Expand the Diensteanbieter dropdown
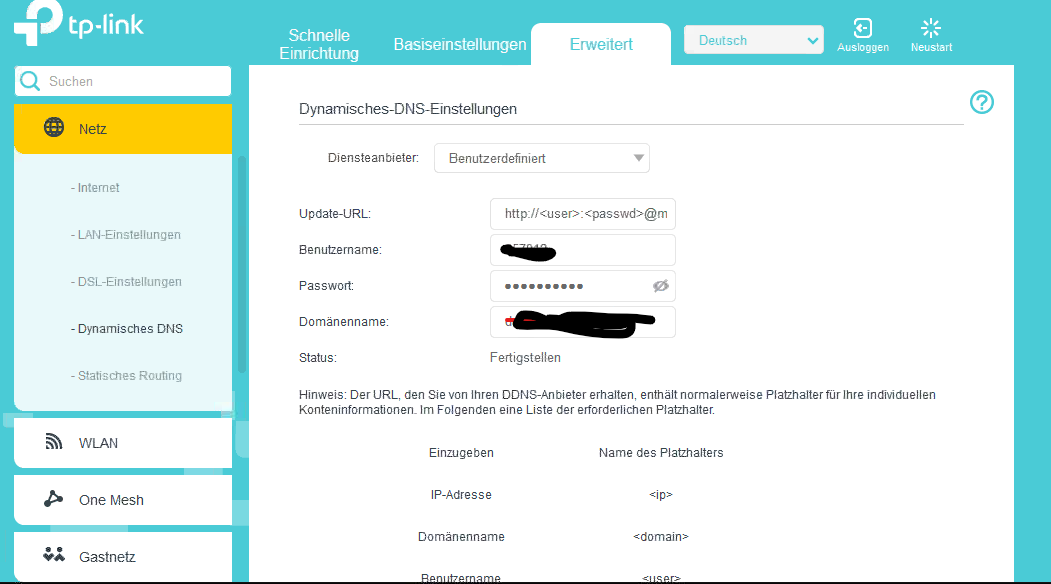 pos(541,158)
